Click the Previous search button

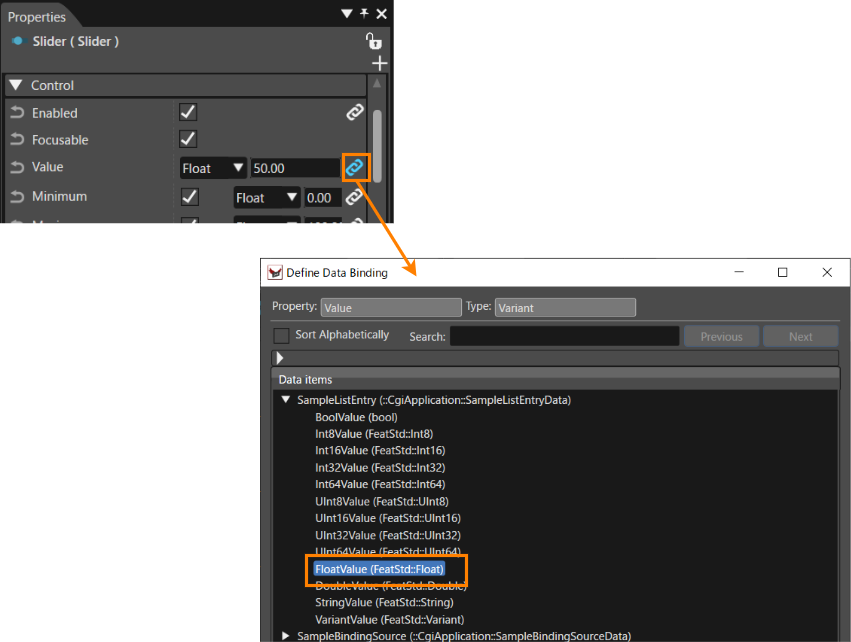pyautogui.click(x=721, y=336)
